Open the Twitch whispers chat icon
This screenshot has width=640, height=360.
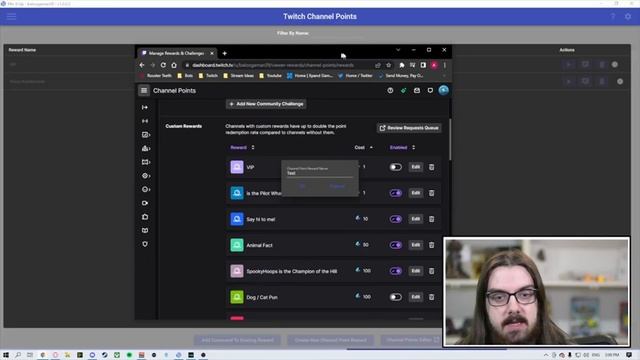[430, 91]
